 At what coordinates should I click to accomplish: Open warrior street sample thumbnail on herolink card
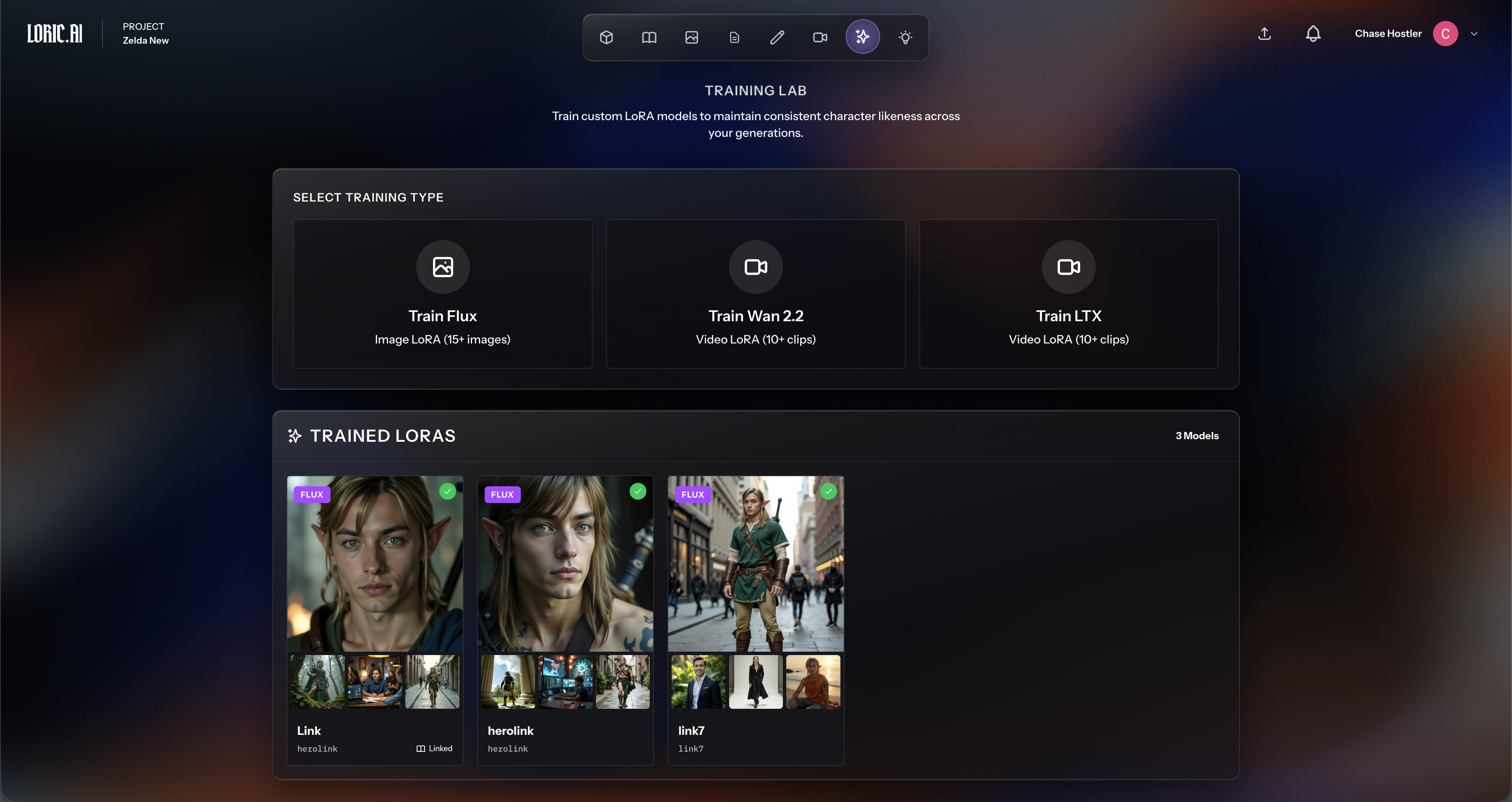623,682
